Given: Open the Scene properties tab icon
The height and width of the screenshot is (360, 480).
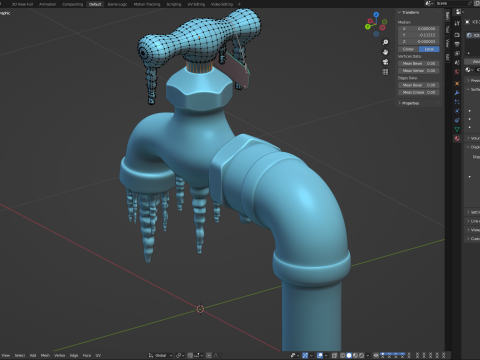Looking at the screenshot, I should click(x=457, y=62).
